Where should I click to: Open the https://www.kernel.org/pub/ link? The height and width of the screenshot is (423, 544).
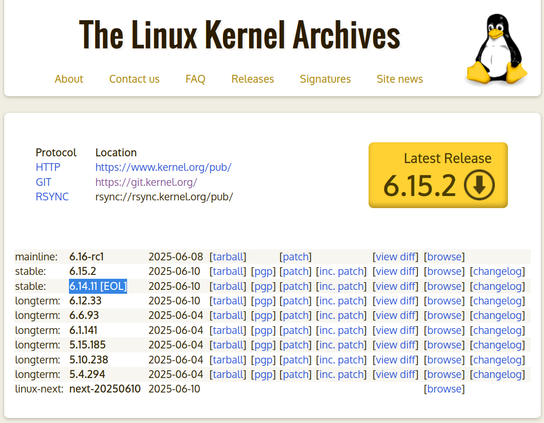click(x=163, y=167)
